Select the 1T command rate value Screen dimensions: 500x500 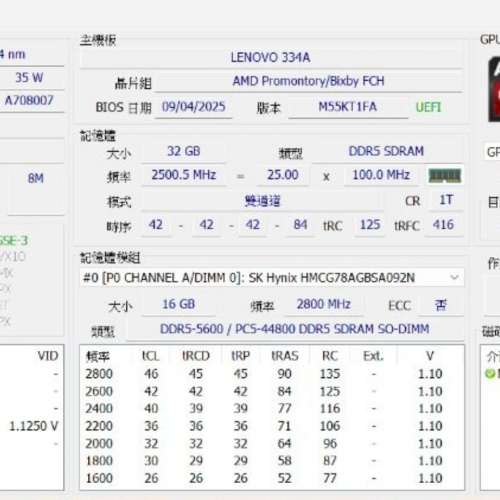coord(446,200)
